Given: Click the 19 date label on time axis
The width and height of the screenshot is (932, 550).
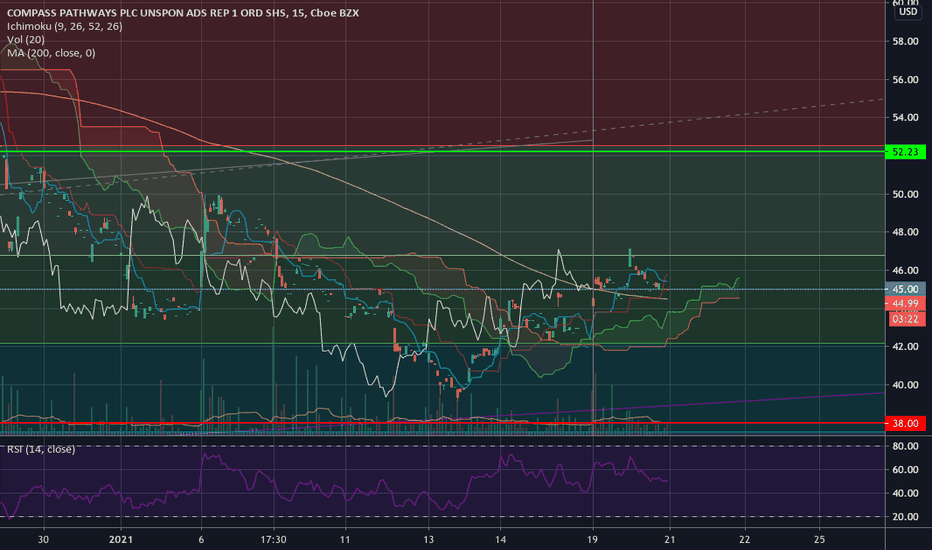Looking at the screenshot, I should click(592, 540).
